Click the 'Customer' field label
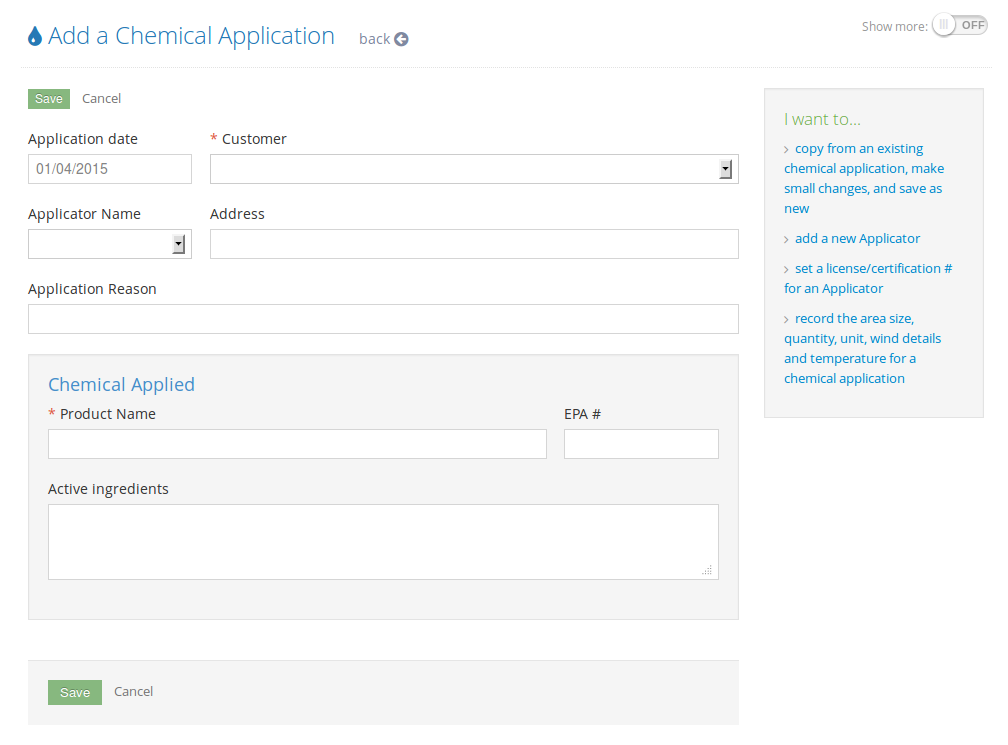 point(255,139)
